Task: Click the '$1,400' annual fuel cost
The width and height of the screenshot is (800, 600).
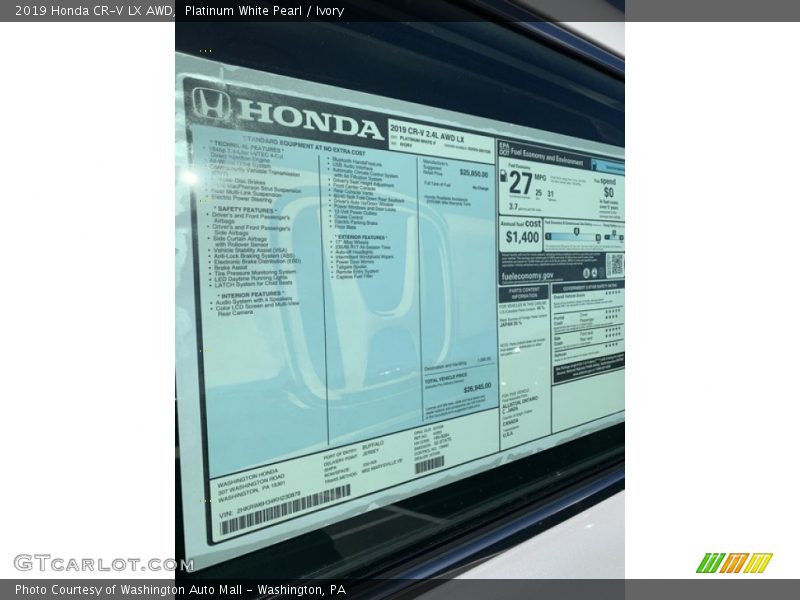Action: (522, 237)
